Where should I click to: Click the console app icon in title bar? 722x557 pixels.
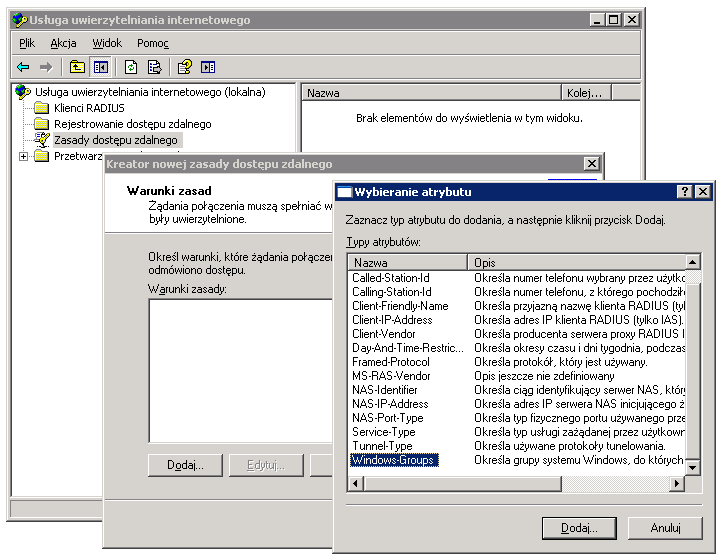tap(20, 20)
